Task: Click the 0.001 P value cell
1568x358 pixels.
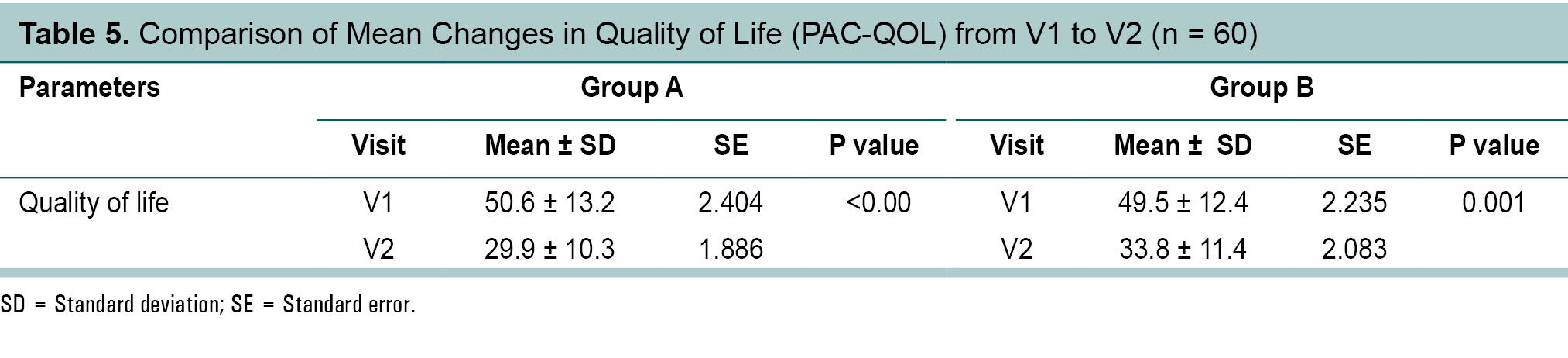Action: [x=1493, y=203]
